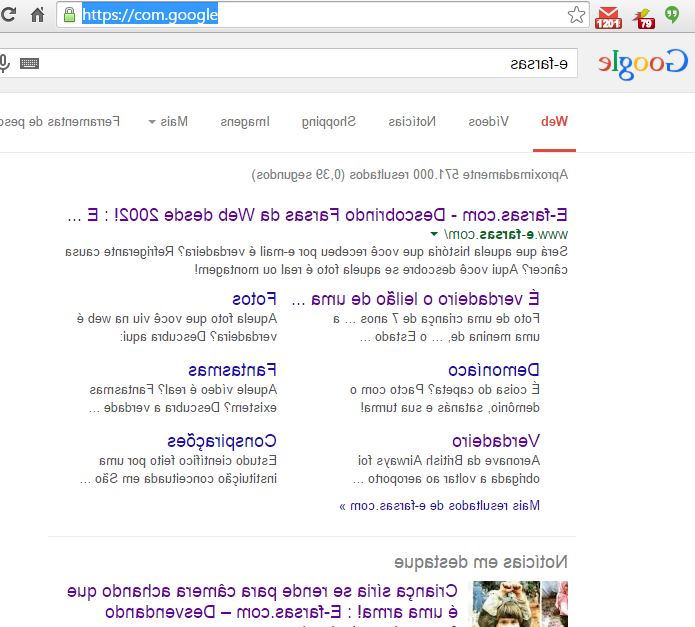Open the mirrored Conspirações sitelink

[222, 441]
